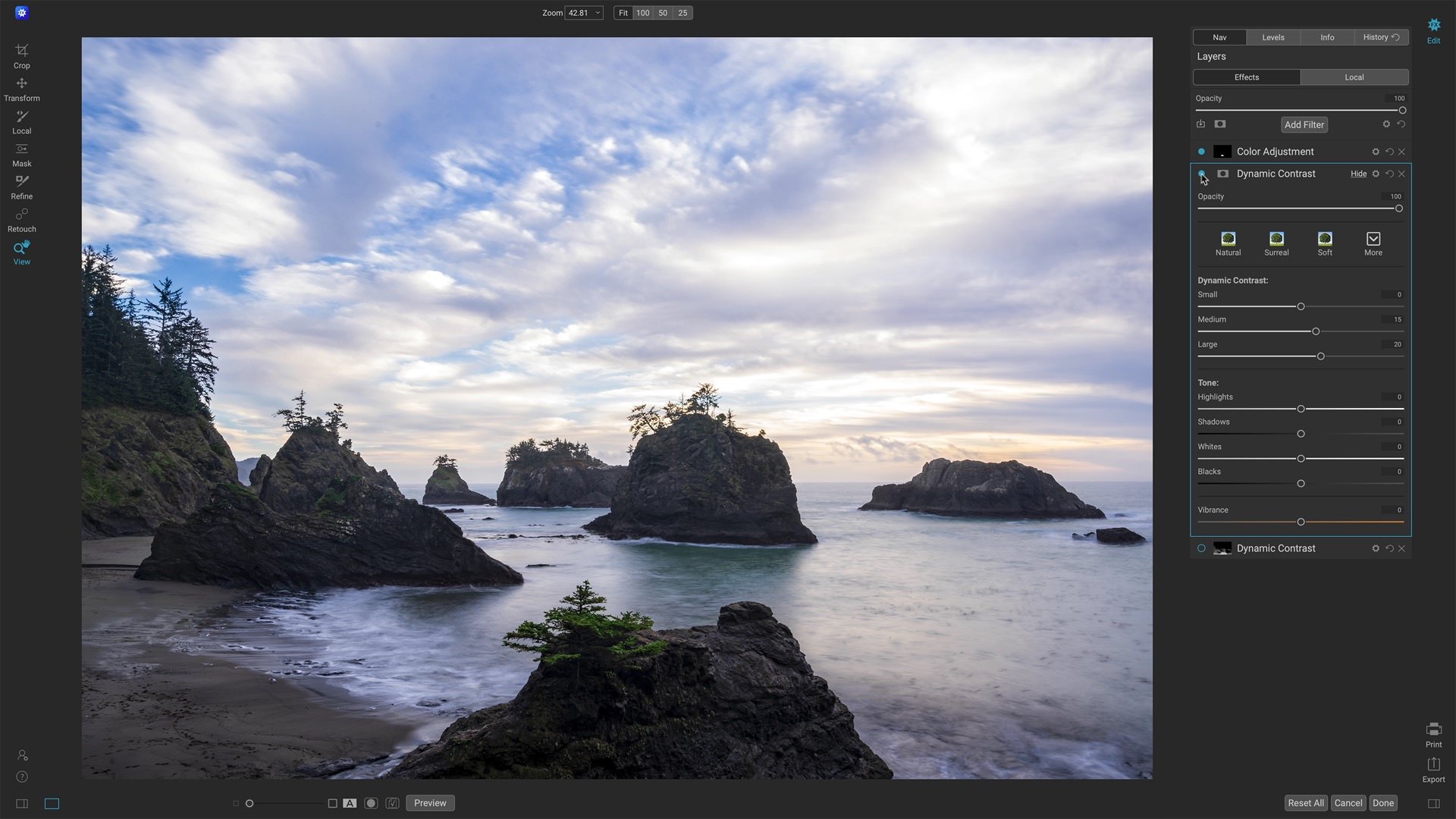The height and width of the screenshot is (819, 1456).
Task: Toggle Color Adjustment filter visibility
Action: click(1201, 152)
